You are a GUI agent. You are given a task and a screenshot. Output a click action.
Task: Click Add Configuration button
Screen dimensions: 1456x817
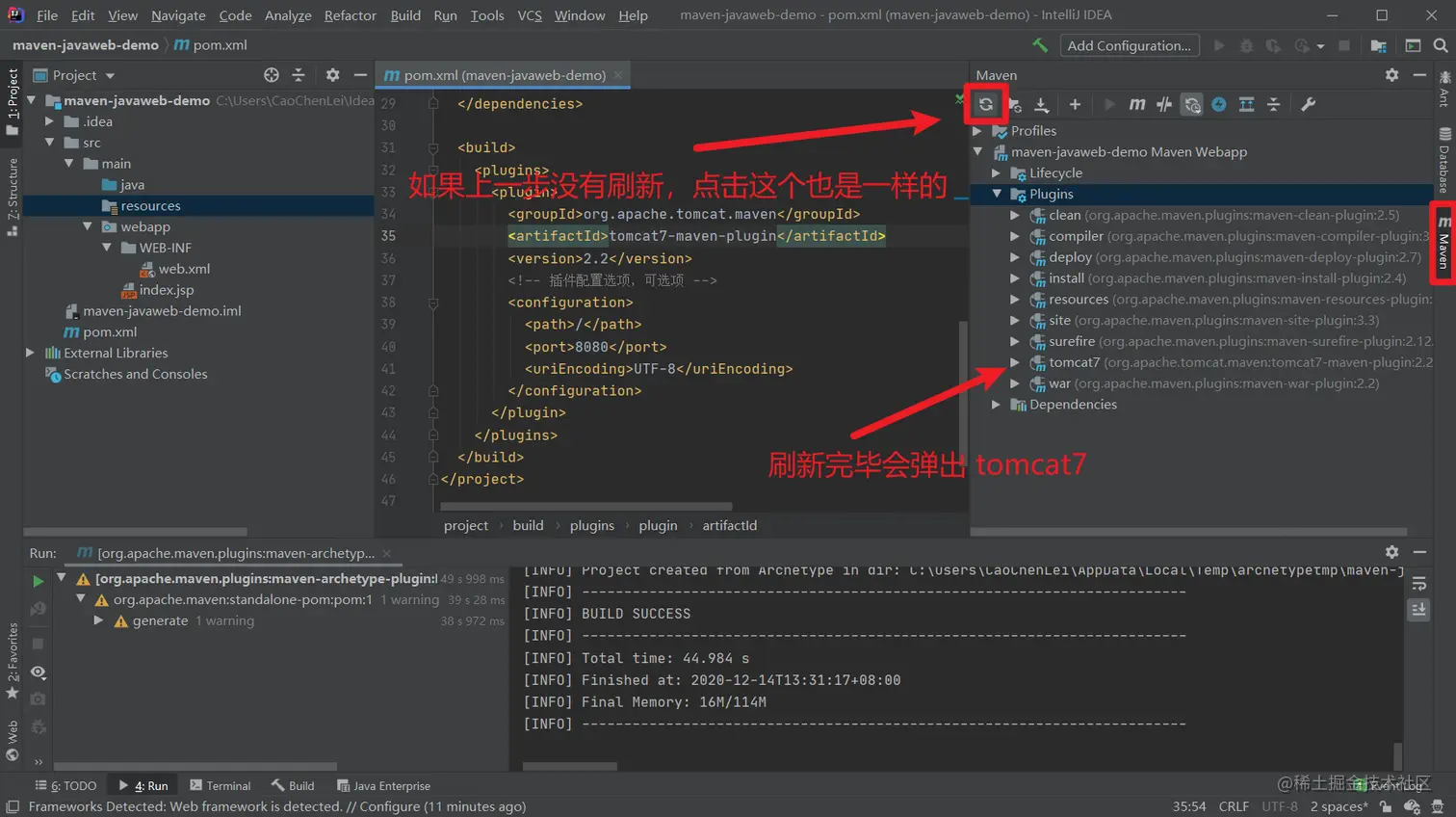click(x=1129, y=45)
